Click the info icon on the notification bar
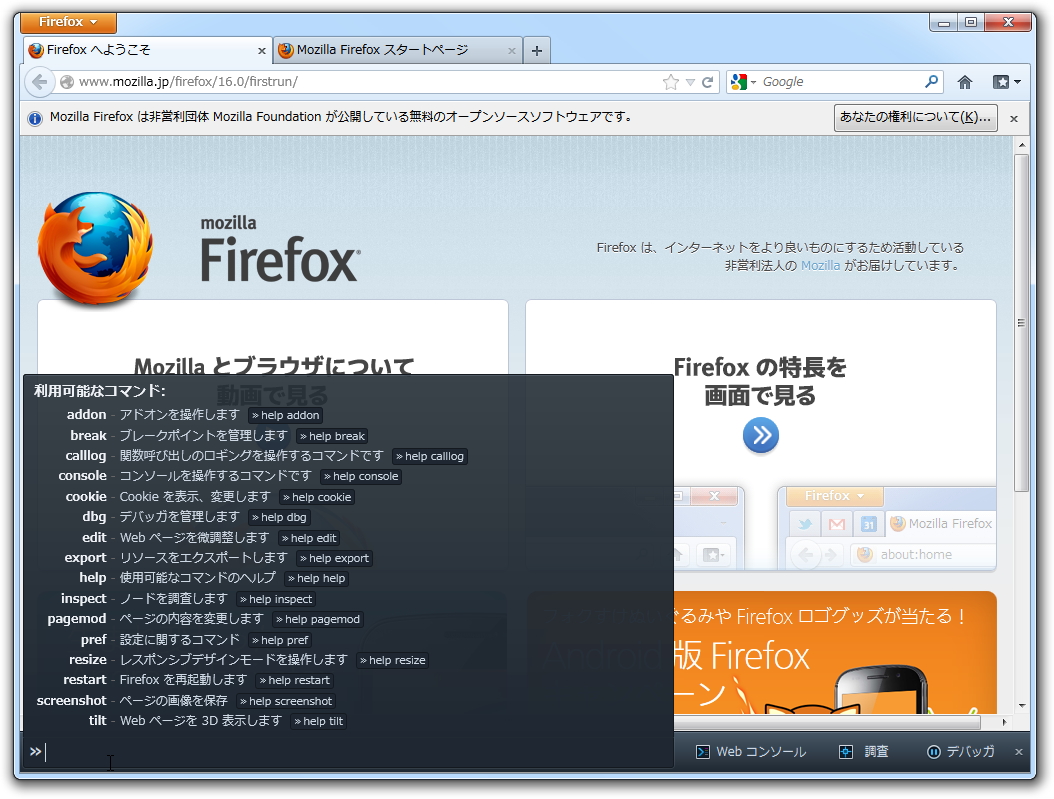Image resolution: width=1054 pixels, height=799 pixels. (x=35, y=117)
